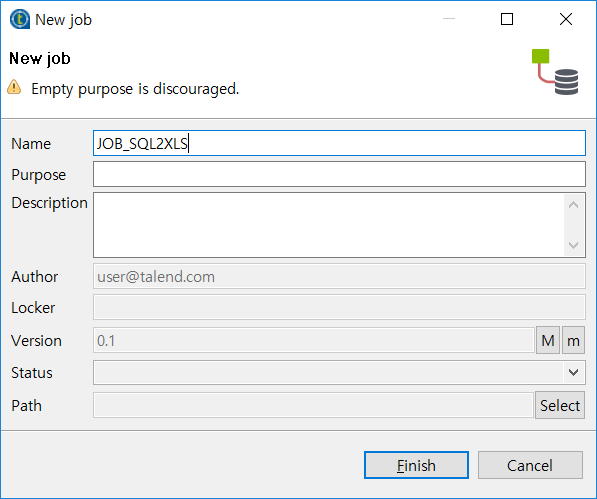
Task: Click the Locker field
Action: pos(339,307)
